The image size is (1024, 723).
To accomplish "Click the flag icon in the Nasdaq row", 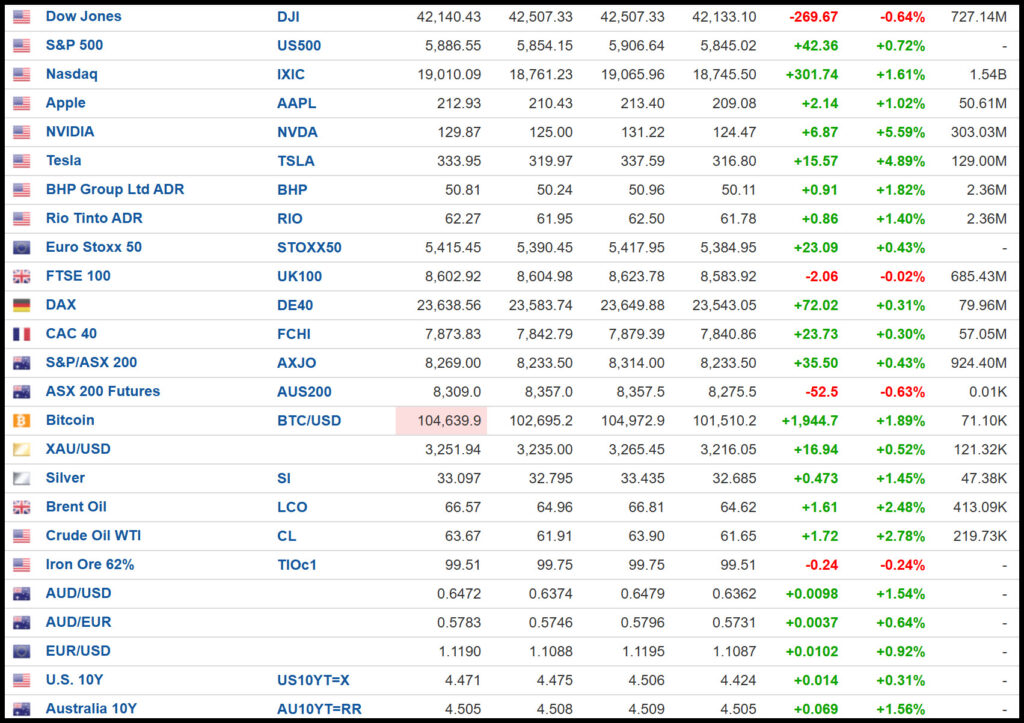I will coord(22,74).
